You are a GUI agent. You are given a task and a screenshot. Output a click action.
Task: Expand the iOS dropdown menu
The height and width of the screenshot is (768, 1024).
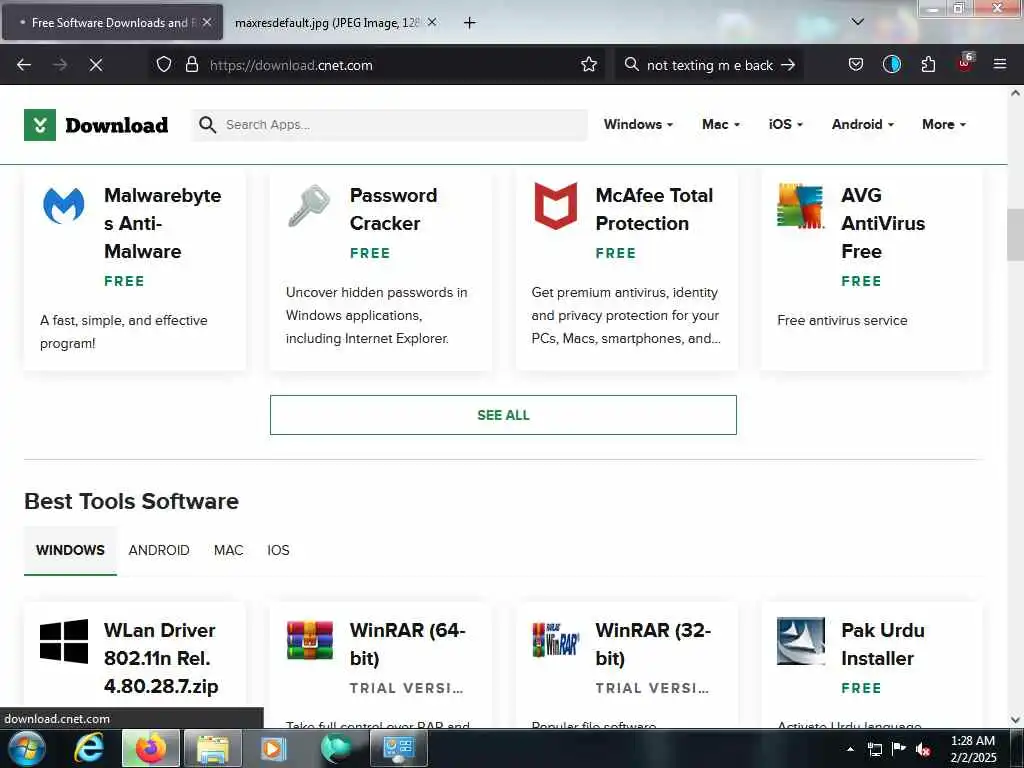pyautogui.click(x=786, y=124)
